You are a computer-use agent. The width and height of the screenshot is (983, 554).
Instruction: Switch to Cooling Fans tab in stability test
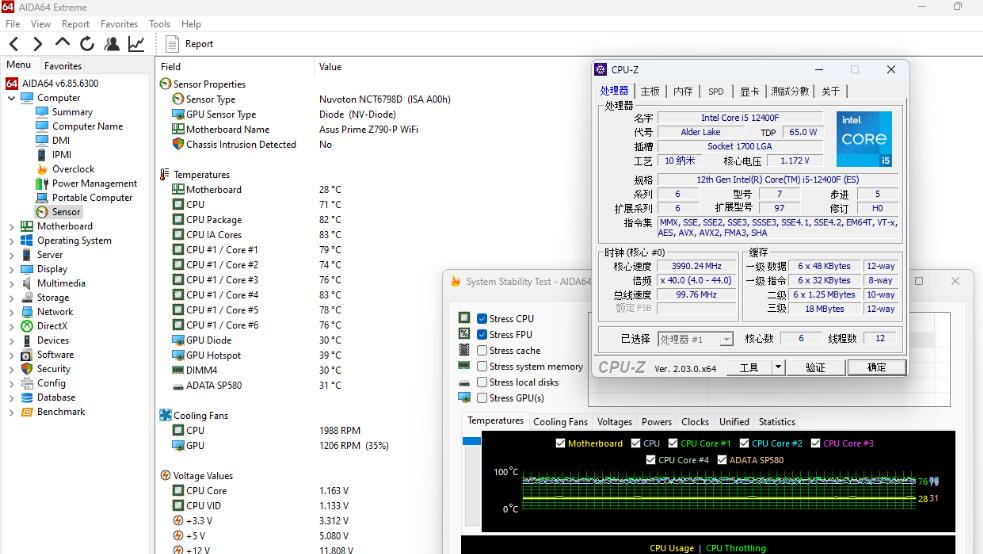point(560,422)
